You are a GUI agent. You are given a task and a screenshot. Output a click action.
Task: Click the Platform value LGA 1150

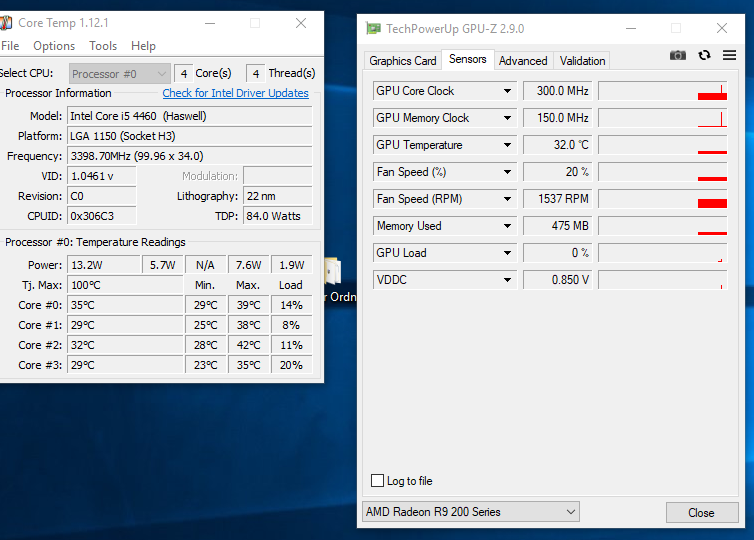pyautogui.click(x=189, y=136)
